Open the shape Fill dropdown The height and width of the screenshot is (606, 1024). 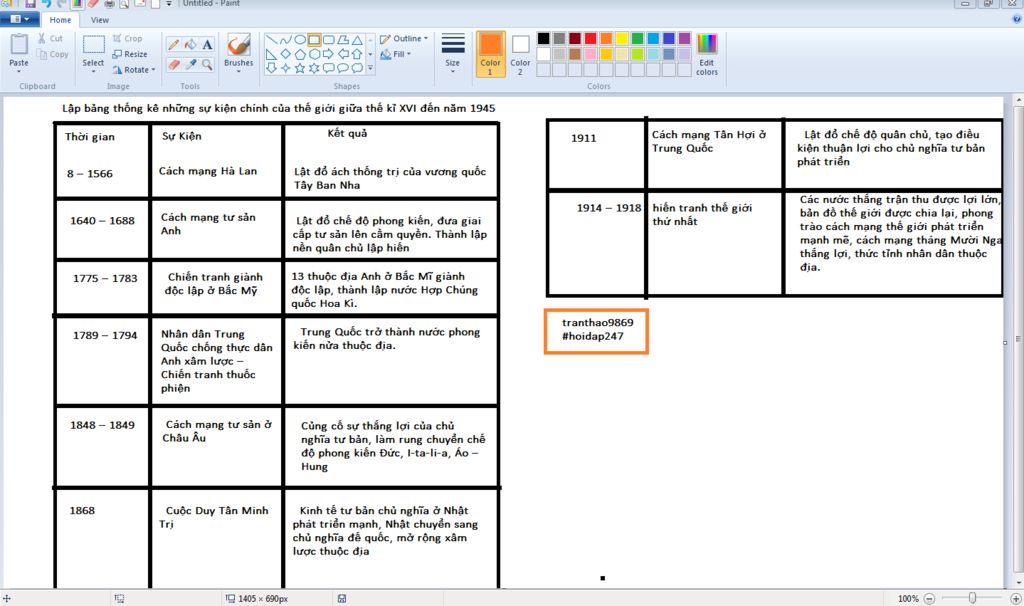point(396,54)
